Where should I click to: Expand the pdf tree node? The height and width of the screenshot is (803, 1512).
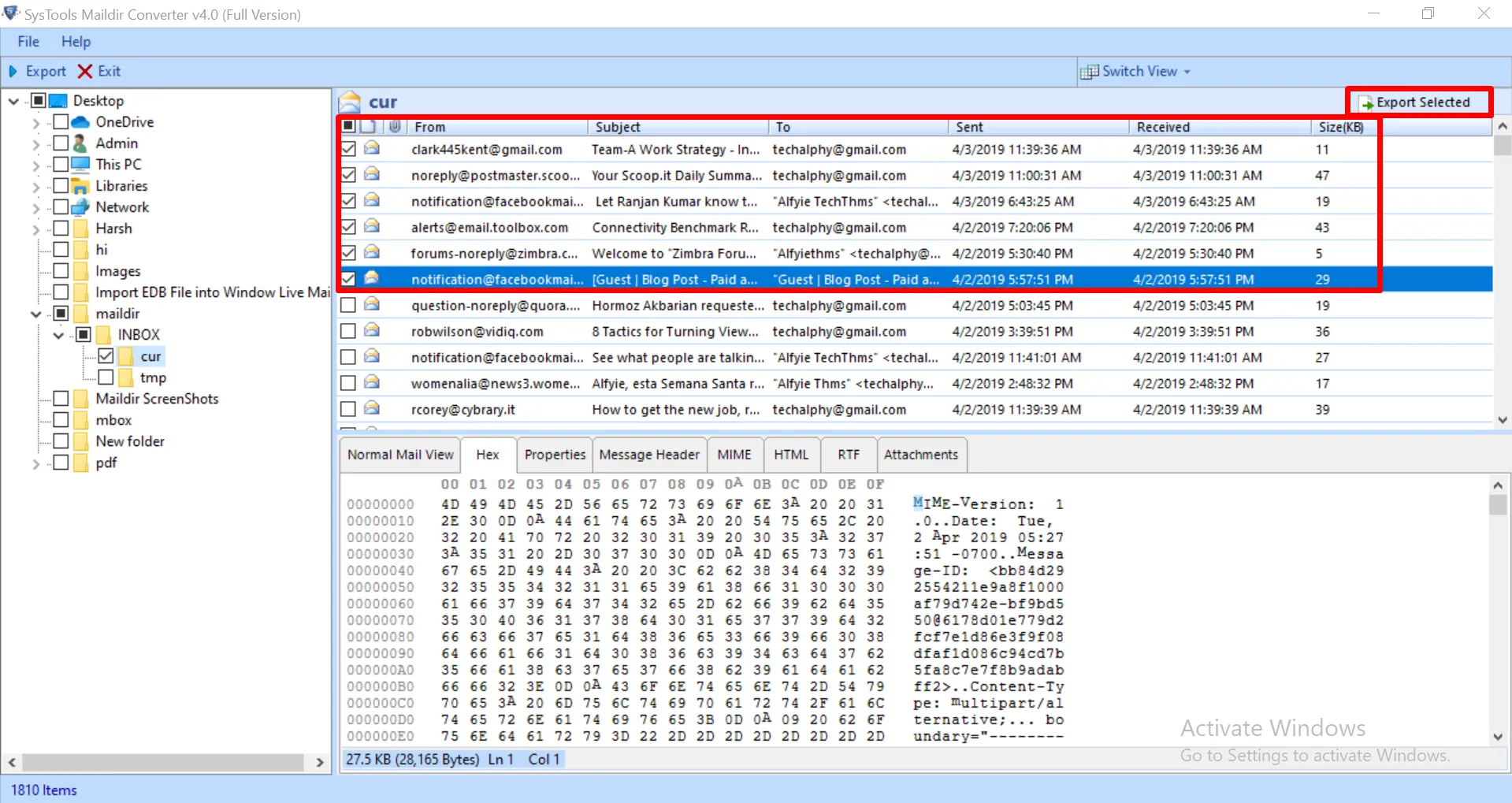click(x=35, y=463)
